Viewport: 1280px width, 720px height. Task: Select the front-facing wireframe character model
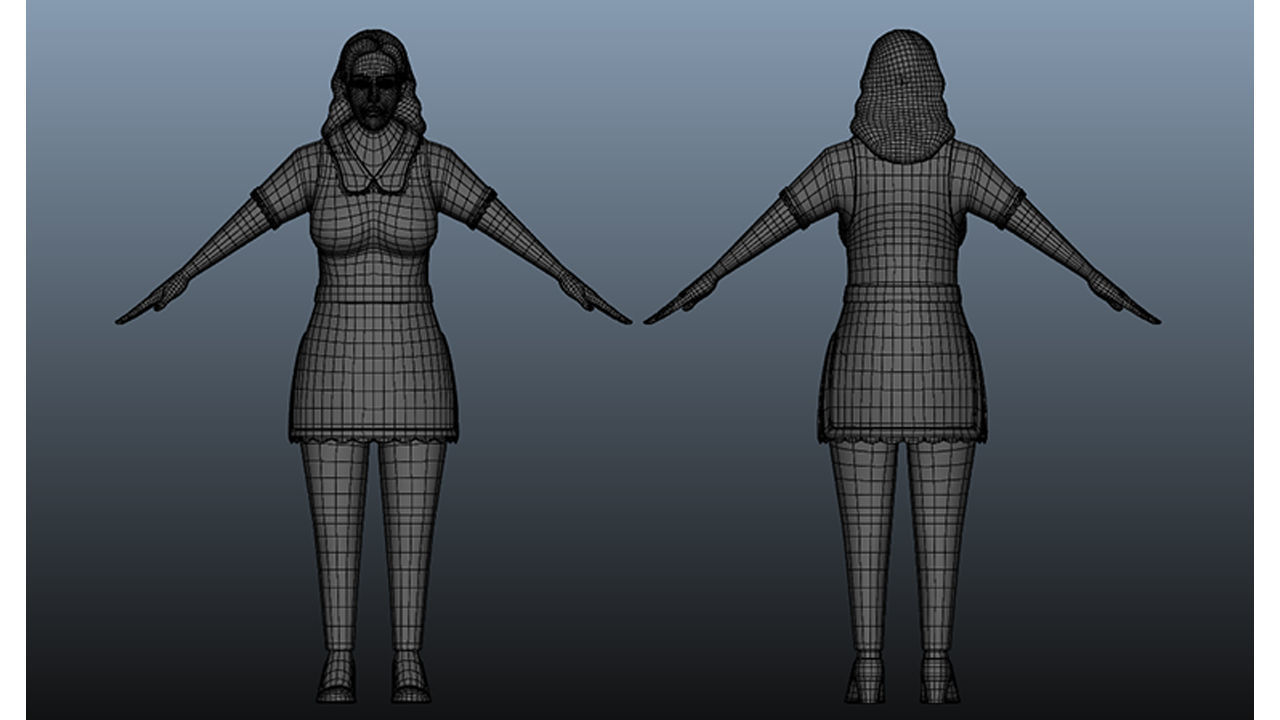(374, 366)
